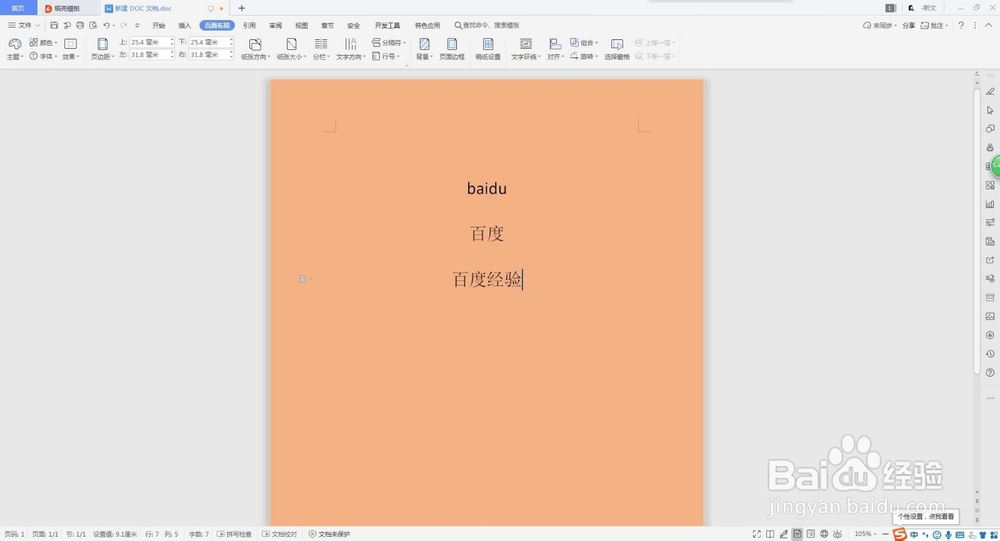Screen dimensions: 1000x541
Task: Click the Print icon in quick access toolbar
Action: pos(80,26)
